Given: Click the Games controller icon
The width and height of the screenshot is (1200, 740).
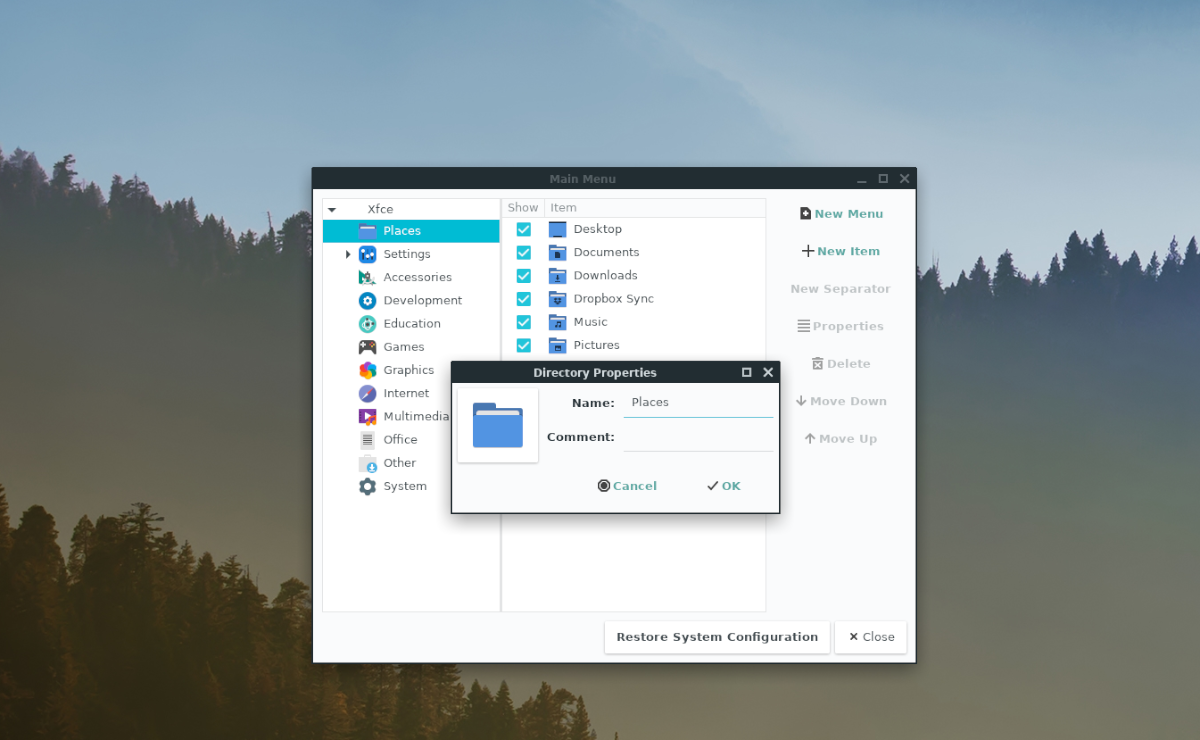Looking at the screenshot, I should [x=368, y=346].
